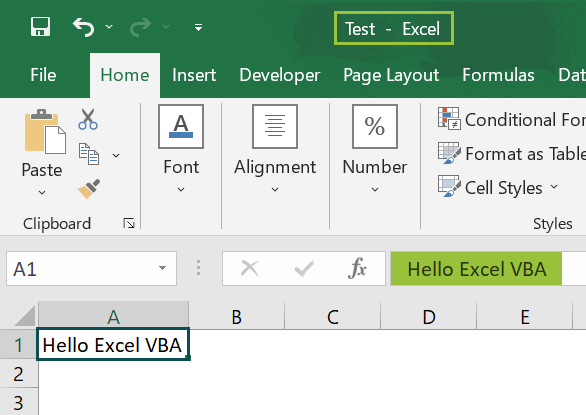The height and width of the screenshot is (415, 586).
Task: Select column A header
Action: tap(114, 317)
